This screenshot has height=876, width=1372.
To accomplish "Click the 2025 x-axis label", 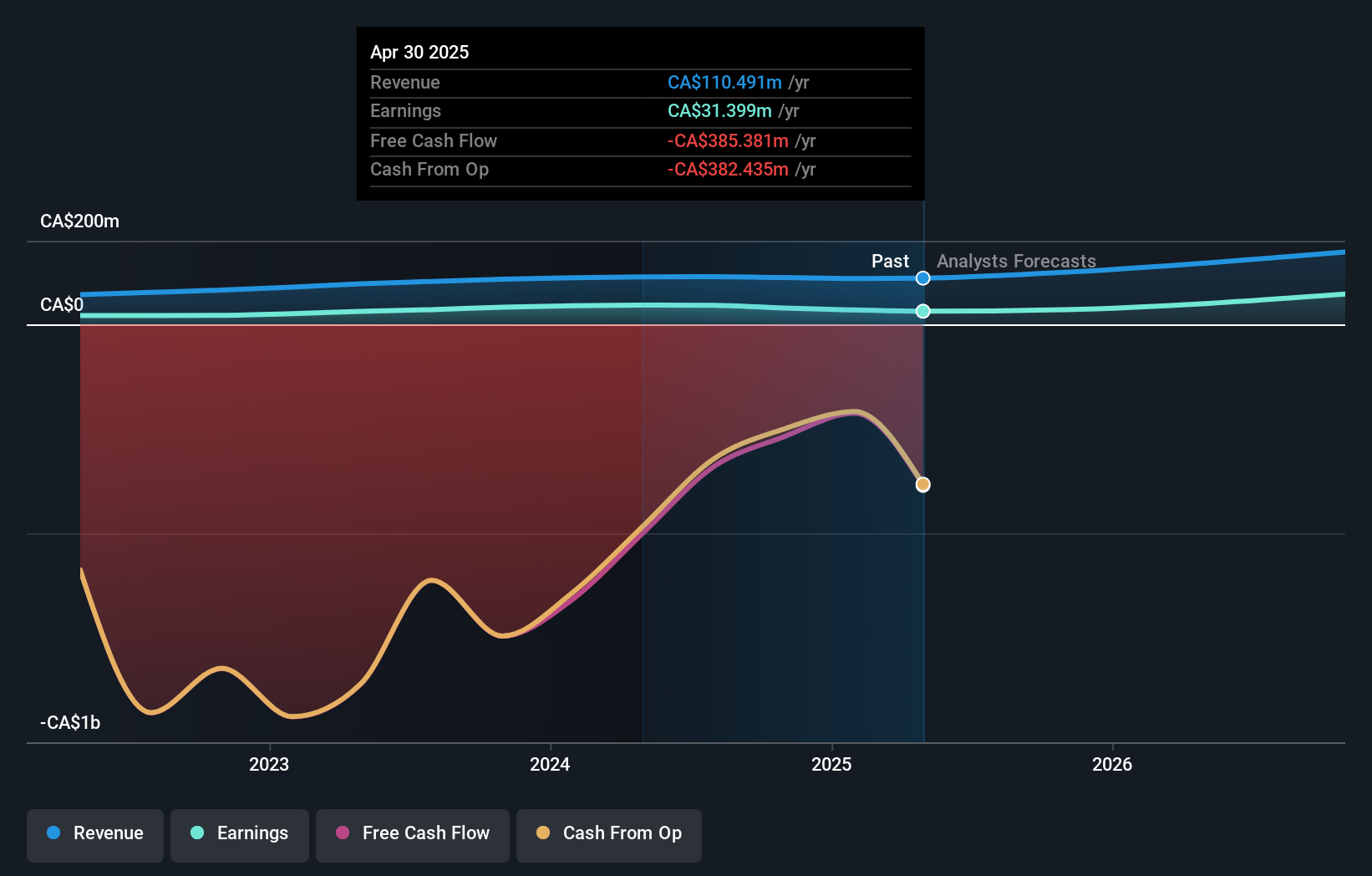I will click(x=831, y=764).
